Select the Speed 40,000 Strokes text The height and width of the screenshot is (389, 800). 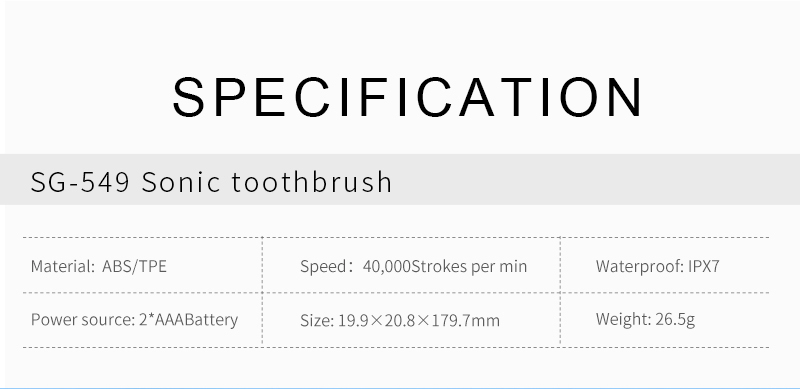[413, 266]
